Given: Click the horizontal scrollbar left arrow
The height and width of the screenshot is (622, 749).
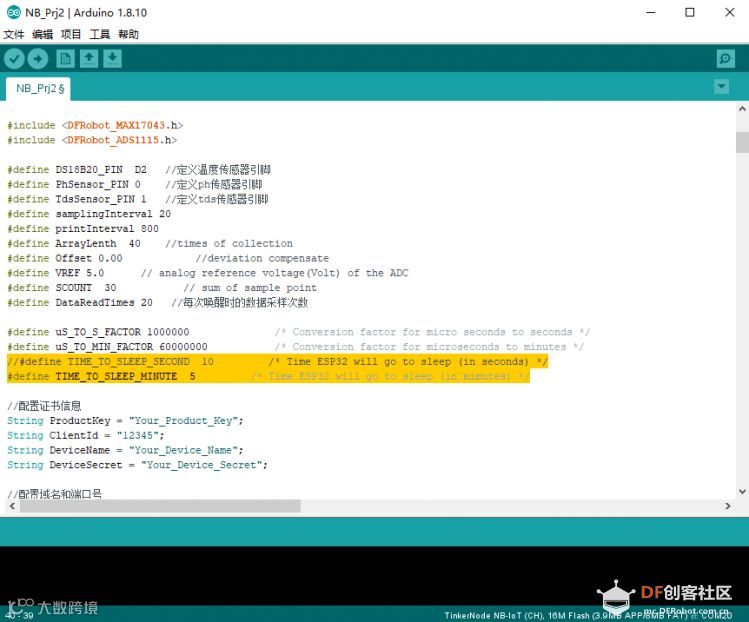Looking at the screenshot, I should [12, 505].
